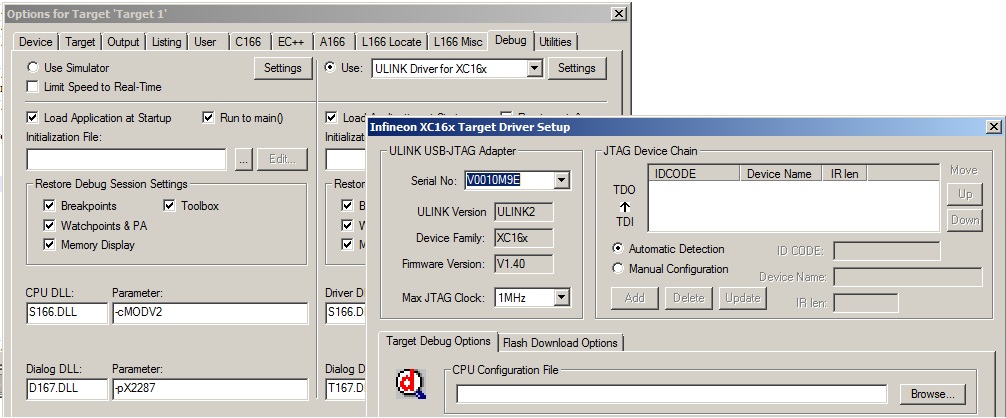Click the Device Name field

908,277
